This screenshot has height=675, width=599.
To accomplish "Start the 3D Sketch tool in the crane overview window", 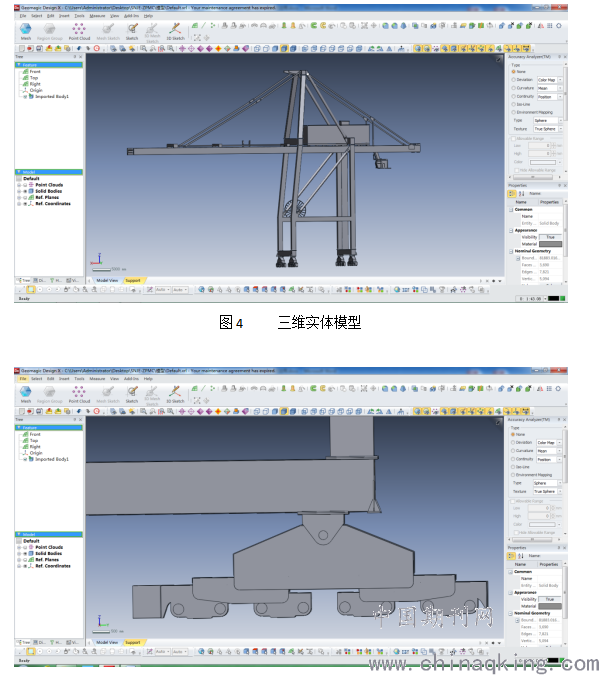I will [x=175, y=31].
